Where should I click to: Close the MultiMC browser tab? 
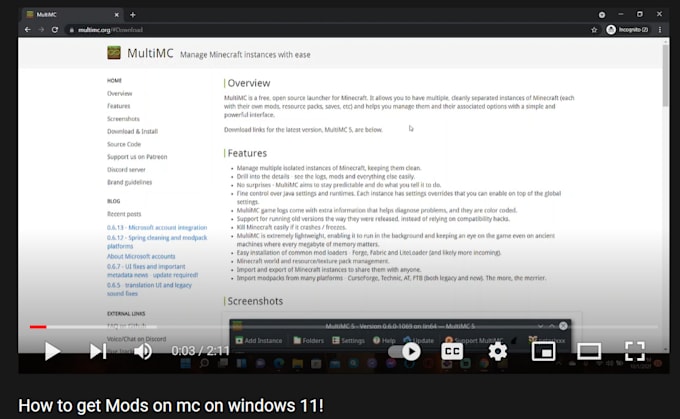pyautogui.click(x=116, y=15)
